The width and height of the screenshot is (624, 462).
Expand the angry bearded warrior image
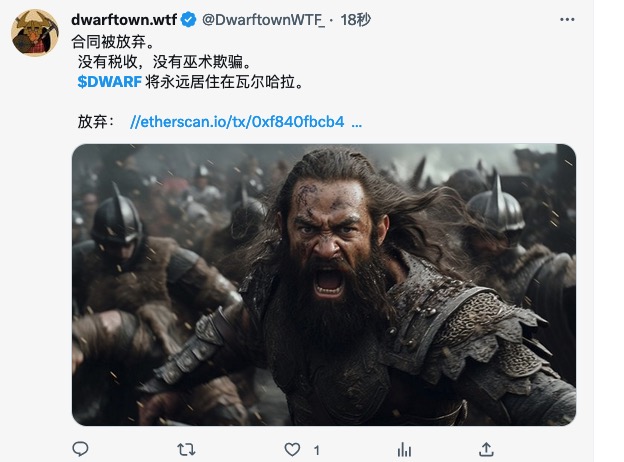tap(324, 285)
